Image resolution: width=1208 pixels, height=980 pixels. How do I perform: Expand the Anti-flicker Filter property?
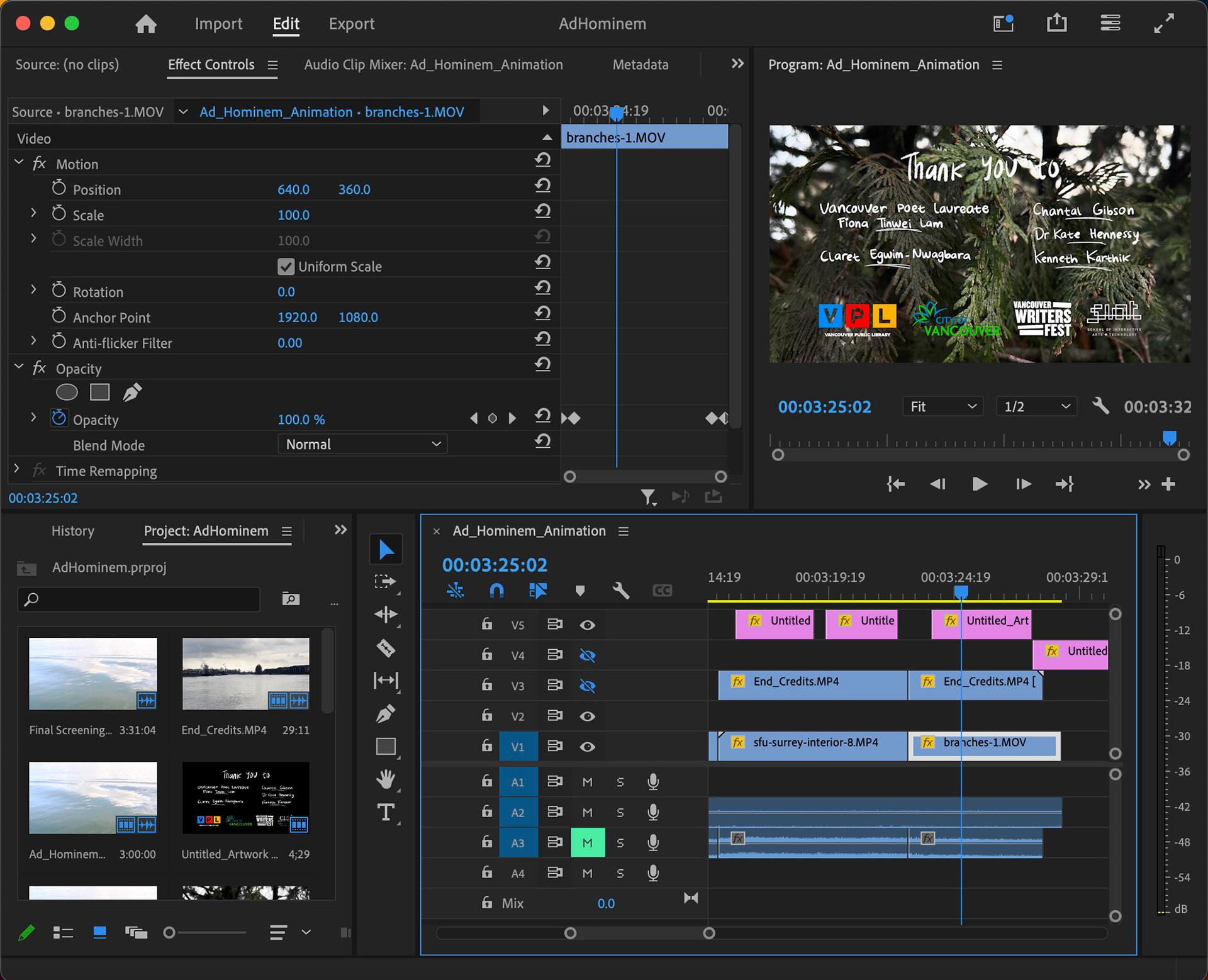pos(33,342)
